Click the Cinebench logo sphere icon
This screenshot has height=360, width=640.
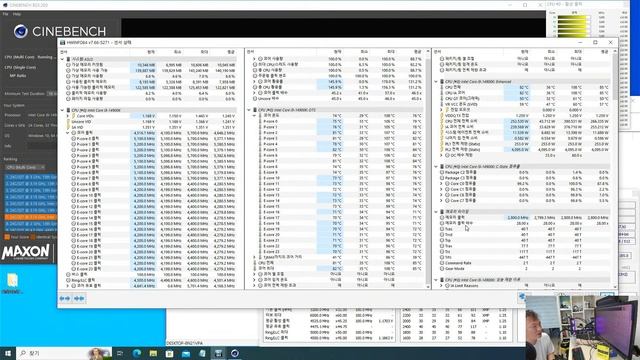[20, 31]
